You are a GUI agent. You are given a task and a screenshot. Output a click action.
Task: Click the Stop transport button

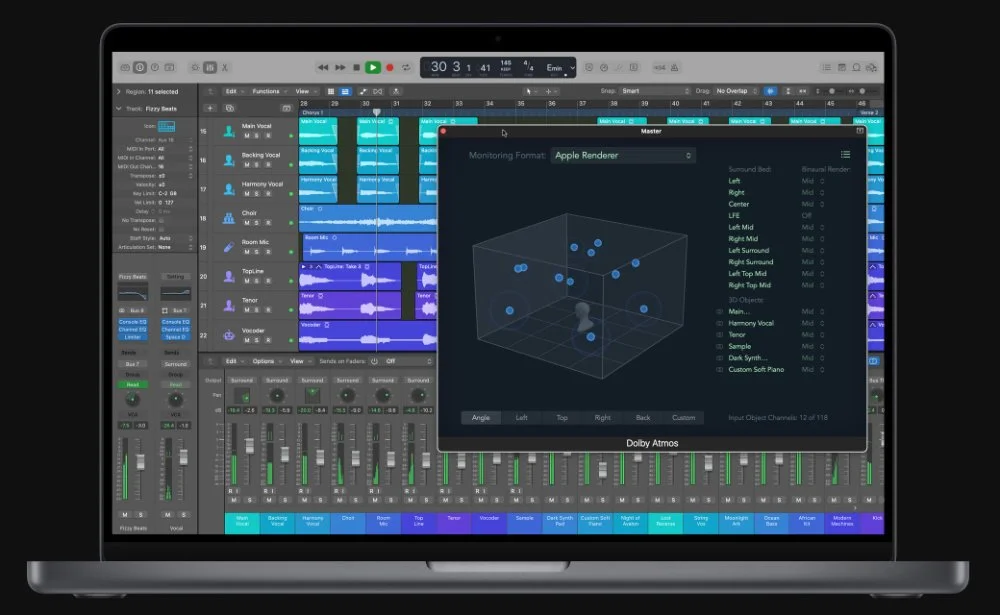pyautogui.click(x=357, y=67)
